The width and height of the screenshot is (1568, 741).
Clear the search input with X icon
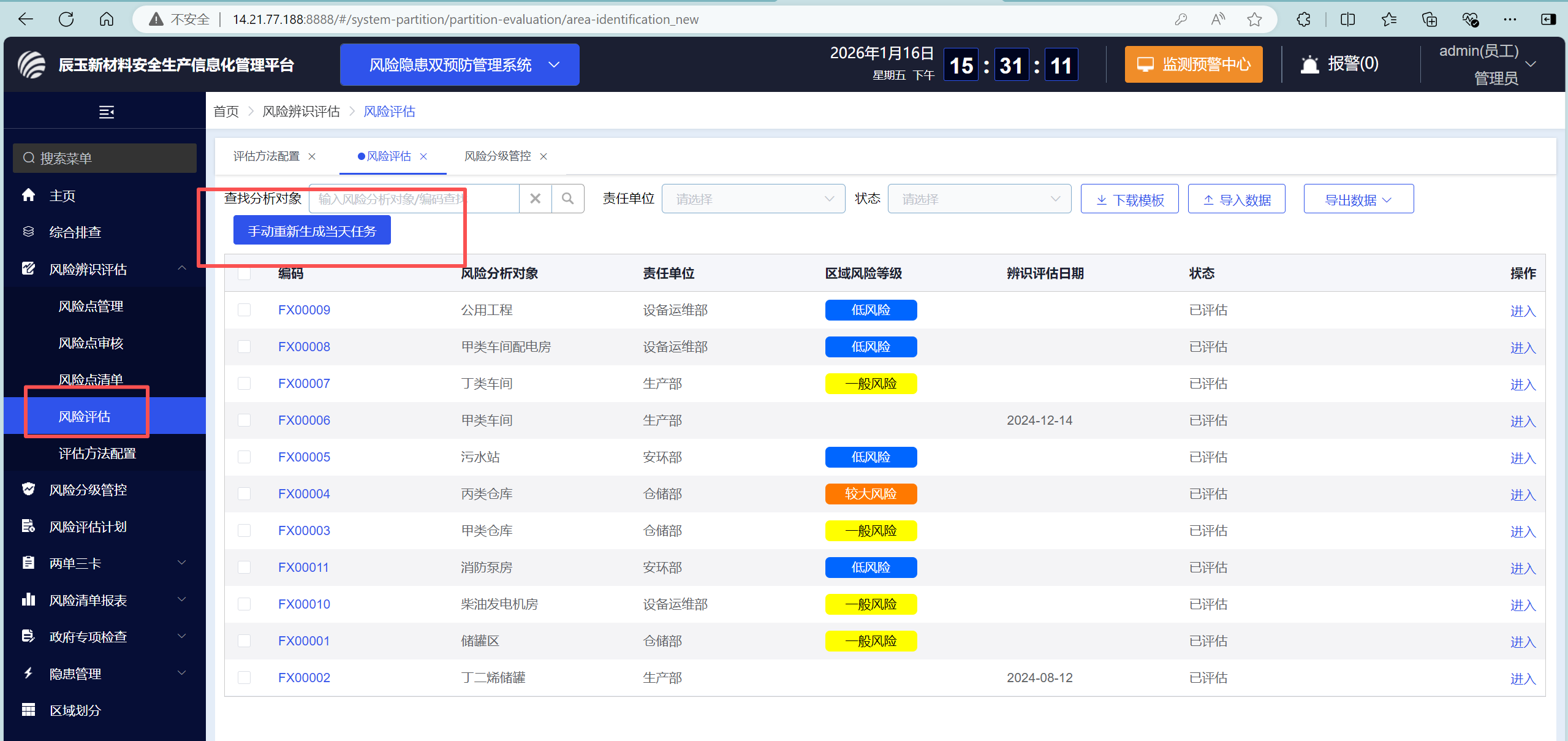(536, 199)
